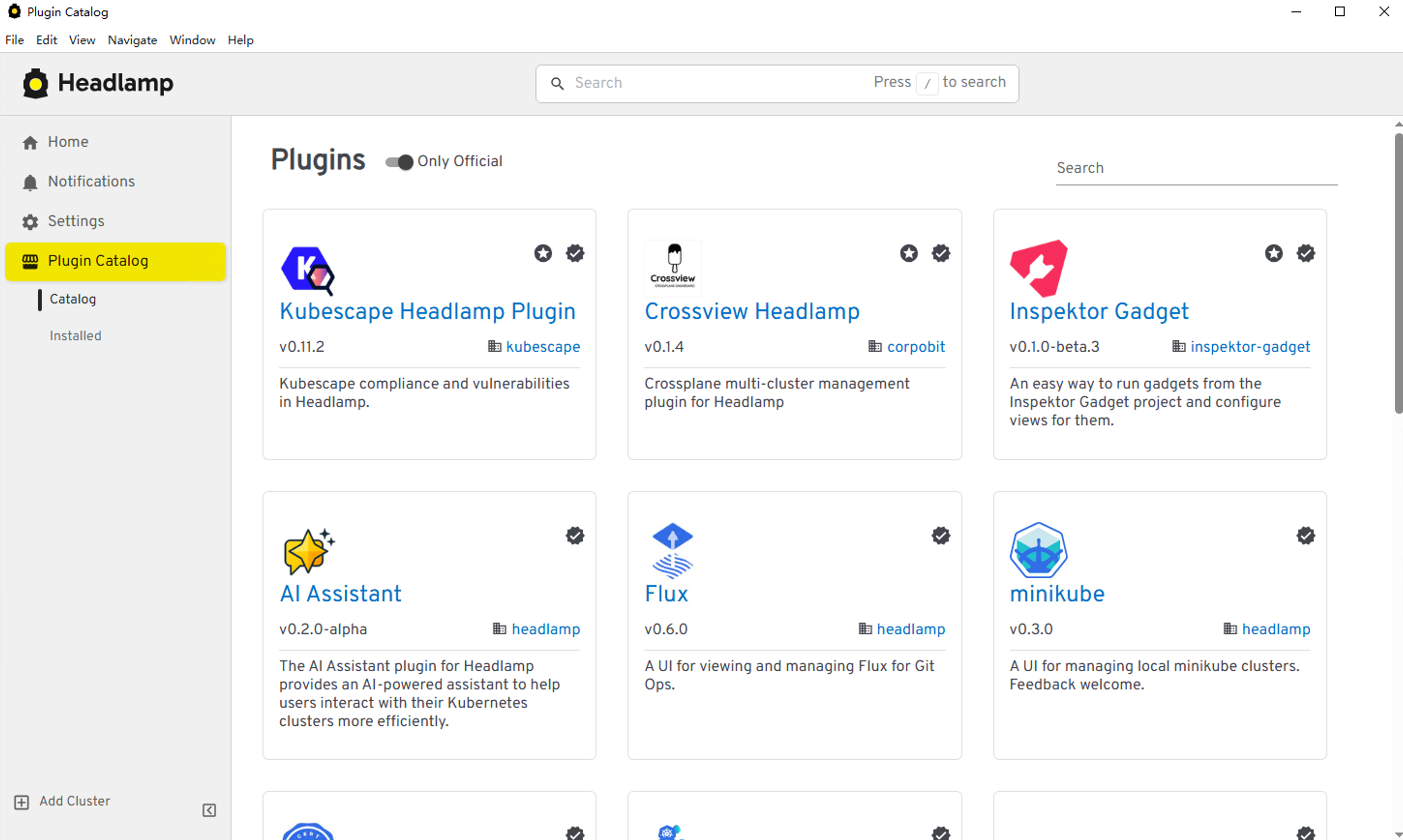Screen dimensions: 1403x840
Task: Open the minikube title link
Action: click(1057, 594)
